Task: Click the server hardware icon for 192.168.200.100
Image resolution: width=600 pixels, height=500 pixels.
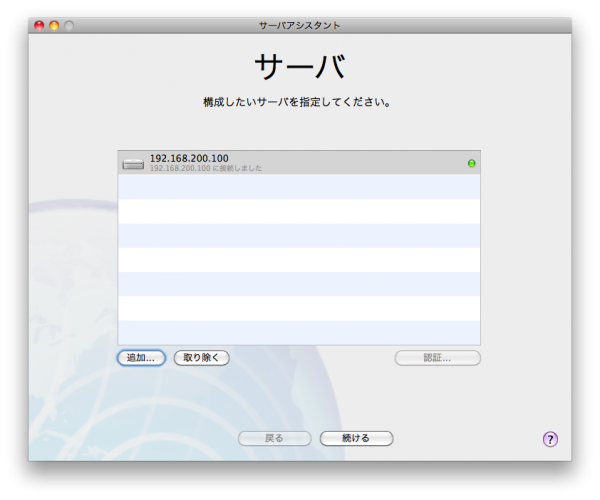Action: pos(133,164)
